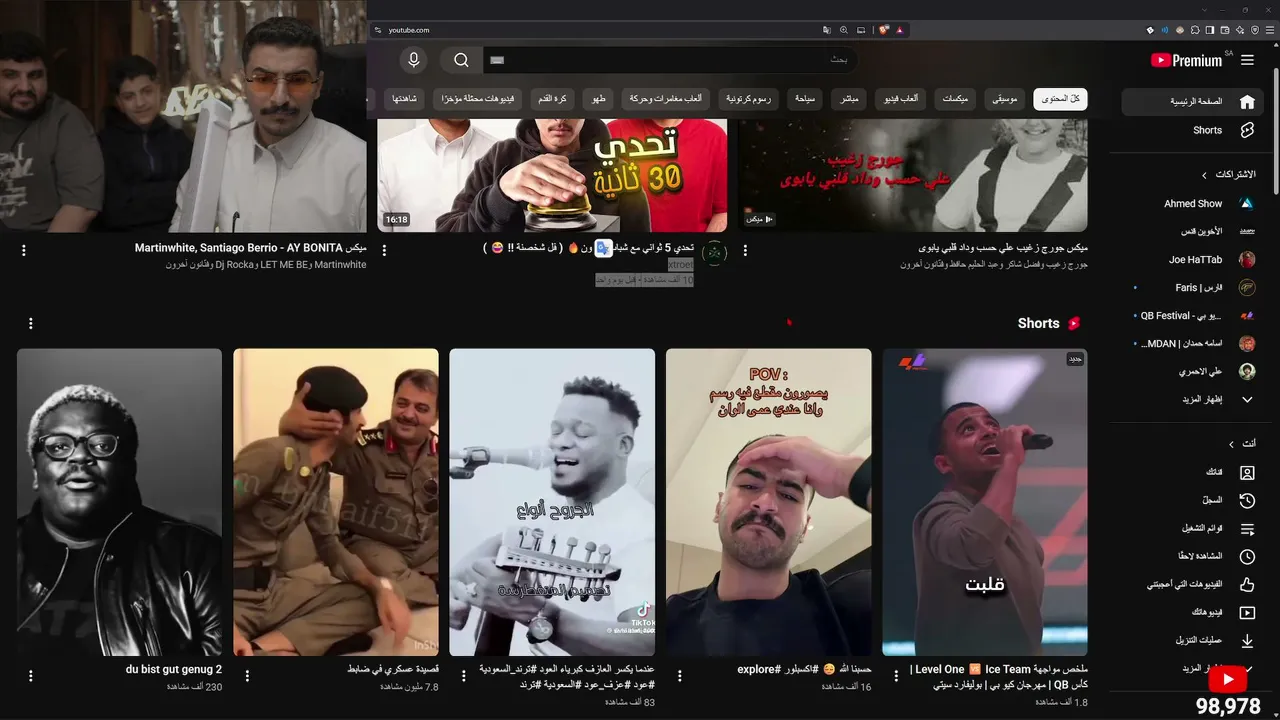This screenshot has height=720, width=1280.
Task: Select the موسيقى filter chip
Action: point(1005,99)
